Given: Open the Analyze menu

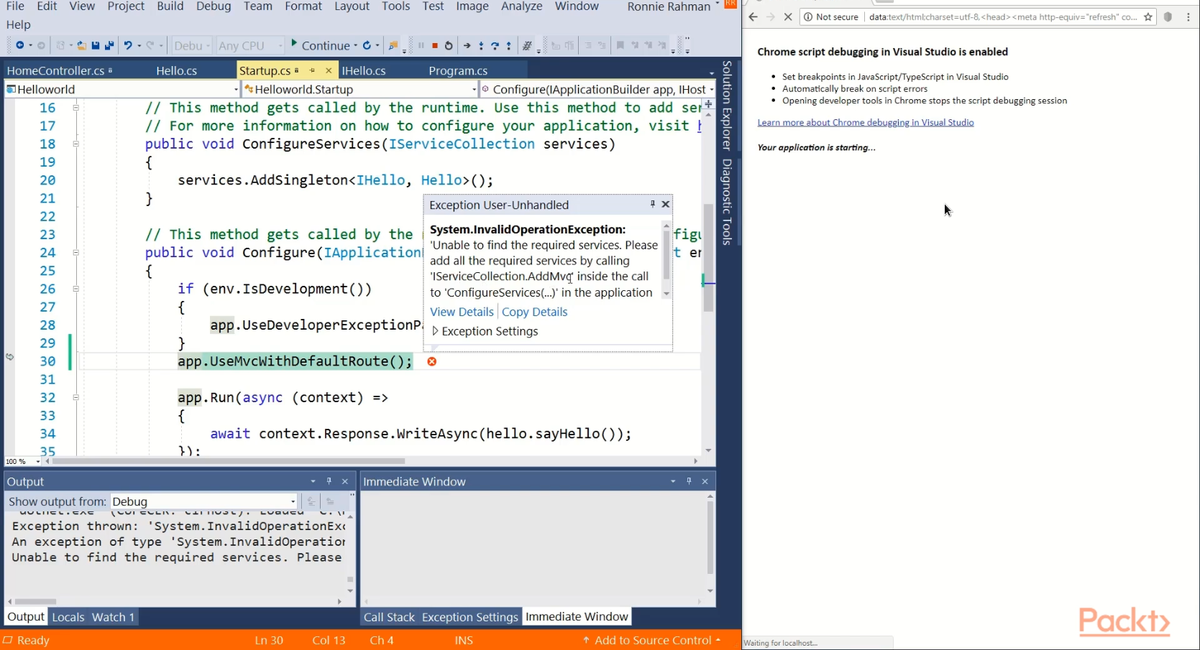Looking at the screenshot, I should pyautogui.click(x=521, y=6).
